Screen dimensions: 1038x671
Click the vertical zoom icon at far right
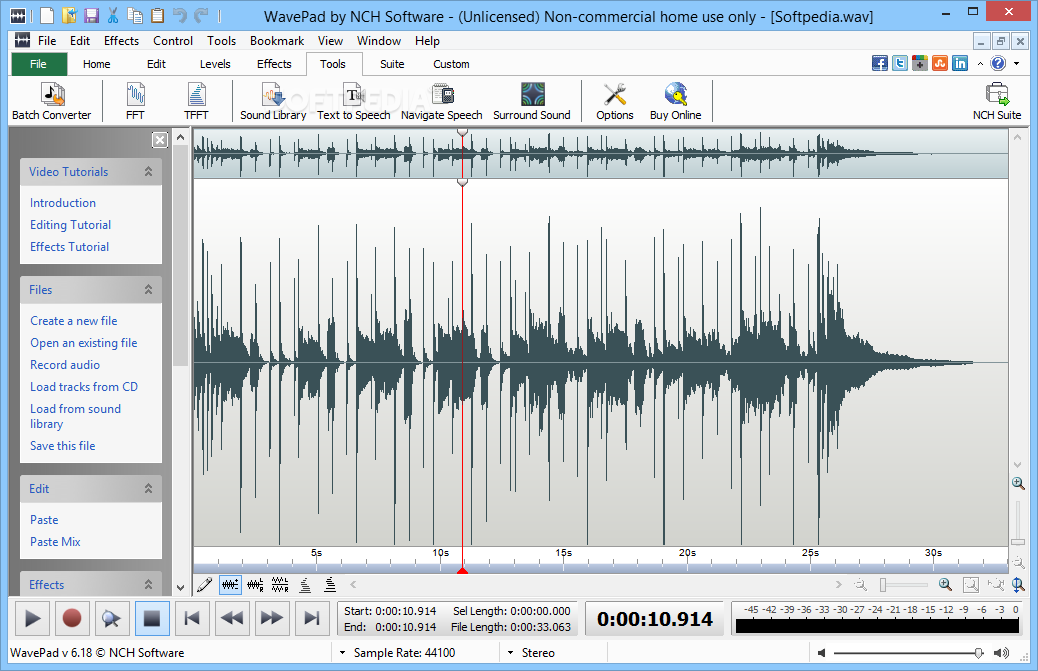(x=1018, y=584)
